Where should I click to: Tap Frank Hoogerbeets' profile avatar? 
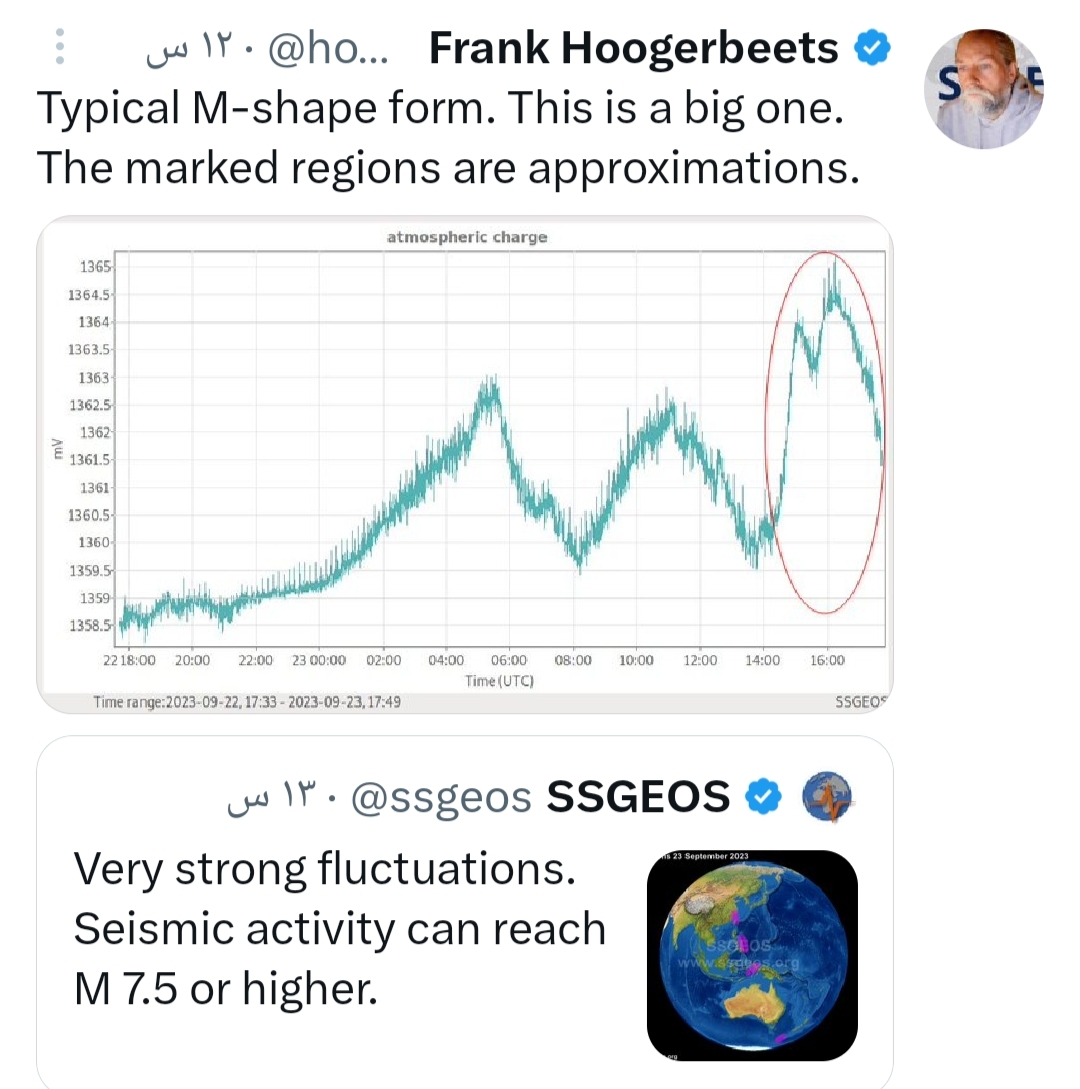point(983,88)
